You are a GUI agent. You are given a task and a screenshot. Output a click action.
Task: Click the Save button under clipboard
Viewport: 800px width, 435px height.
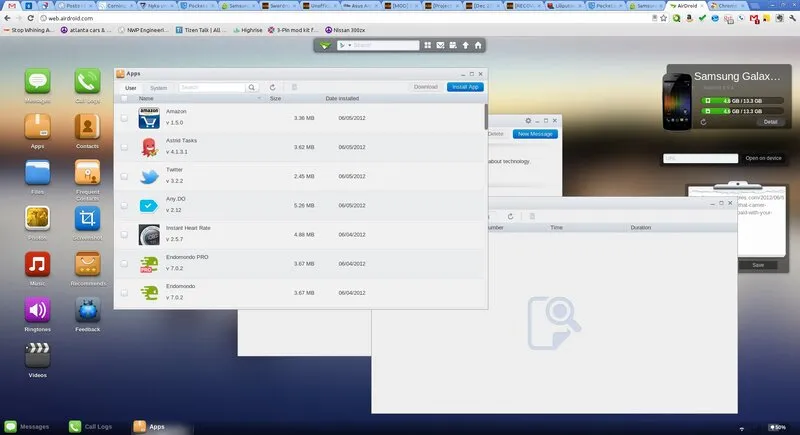(x=758, y=265)
